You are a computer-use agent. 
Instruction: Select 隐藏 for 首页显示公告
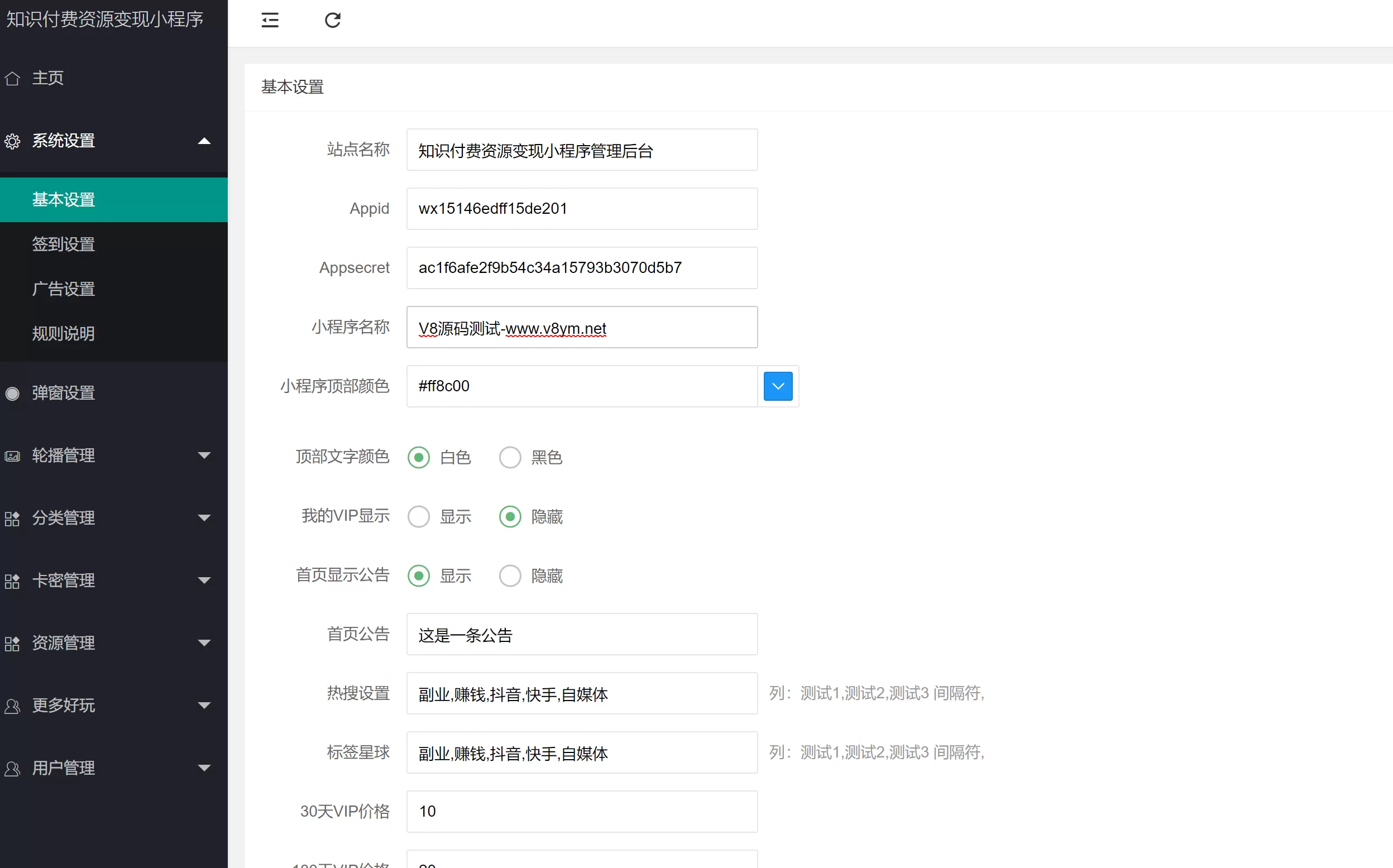click(510, 576)
